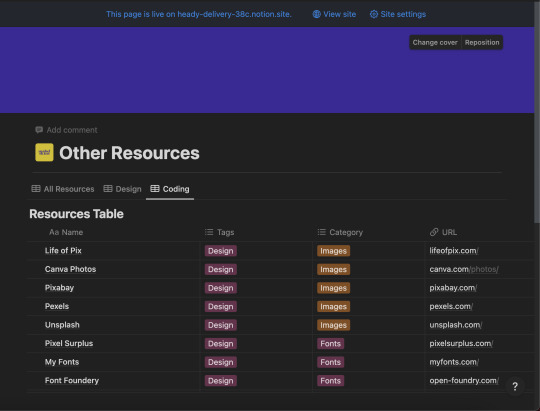
Task: Open Site settings
Action: click(x=398, y=14)
